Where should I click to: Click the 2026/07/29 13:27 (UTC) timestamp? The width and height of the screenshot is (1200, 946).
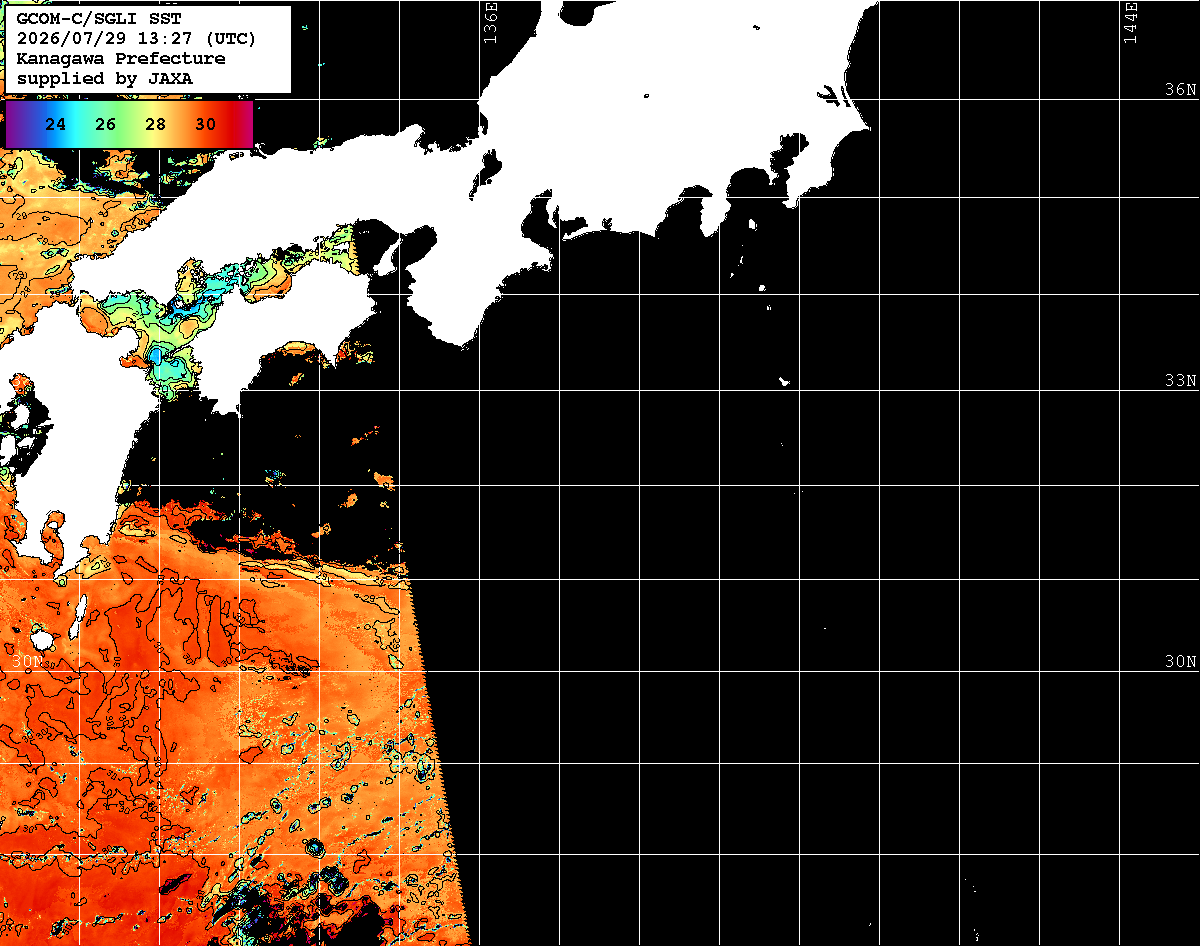click(x=136, y=38)
